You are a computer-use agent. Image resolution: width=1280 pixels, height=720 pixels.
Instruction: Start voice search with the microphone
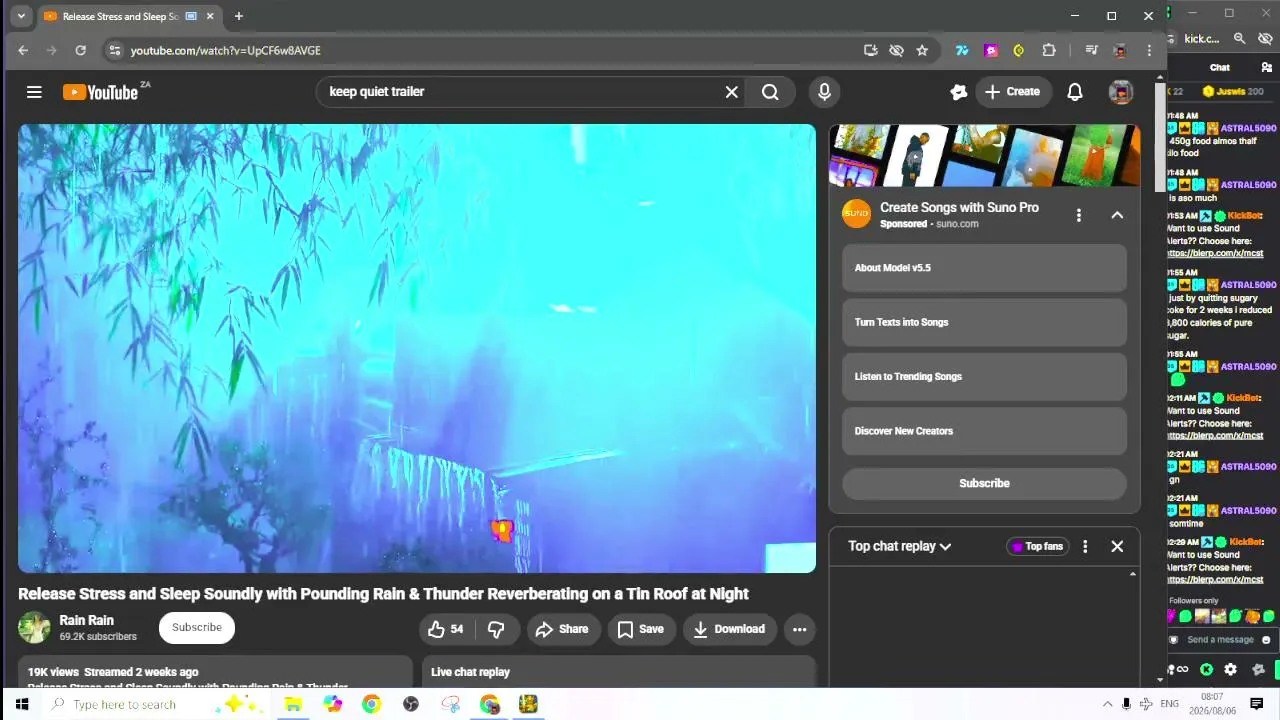click(x=824, y=92)
